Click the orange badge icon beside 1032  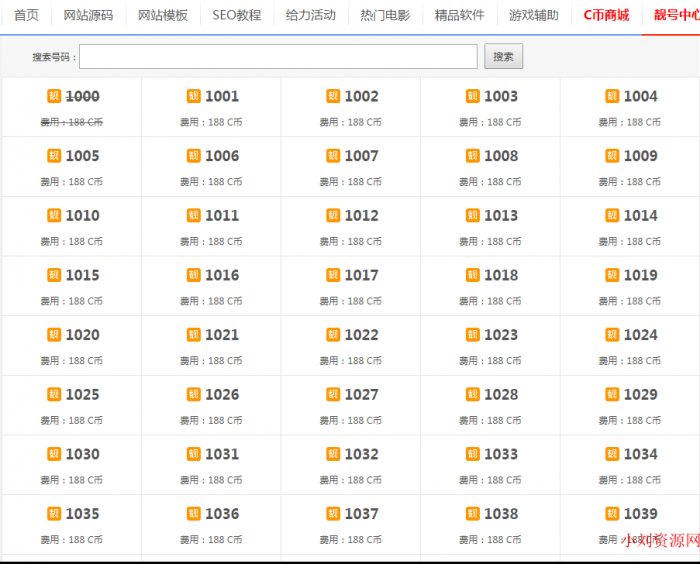tap(333, 454)
